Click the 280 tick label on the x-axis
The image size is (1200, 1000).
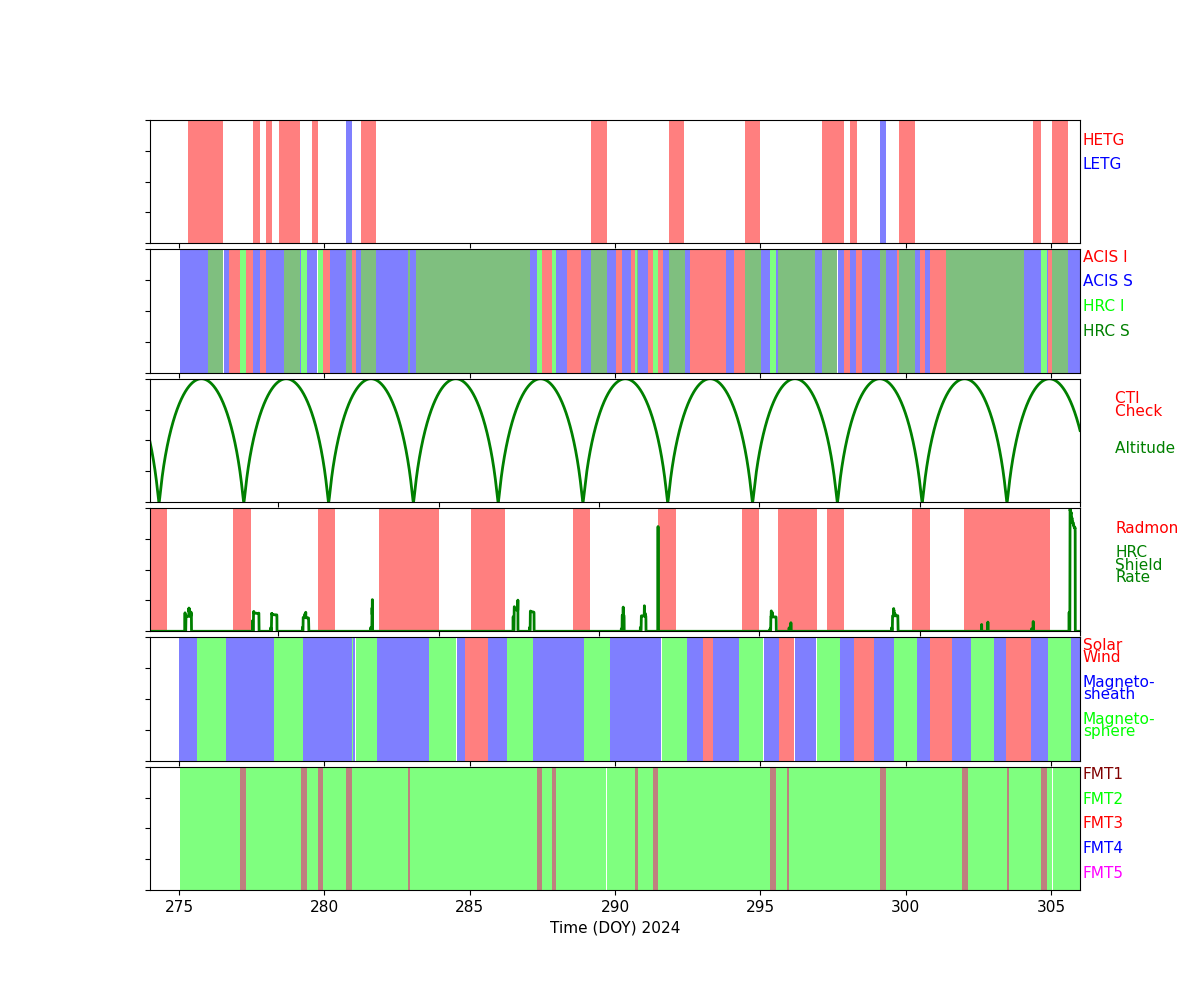[324, 906]
